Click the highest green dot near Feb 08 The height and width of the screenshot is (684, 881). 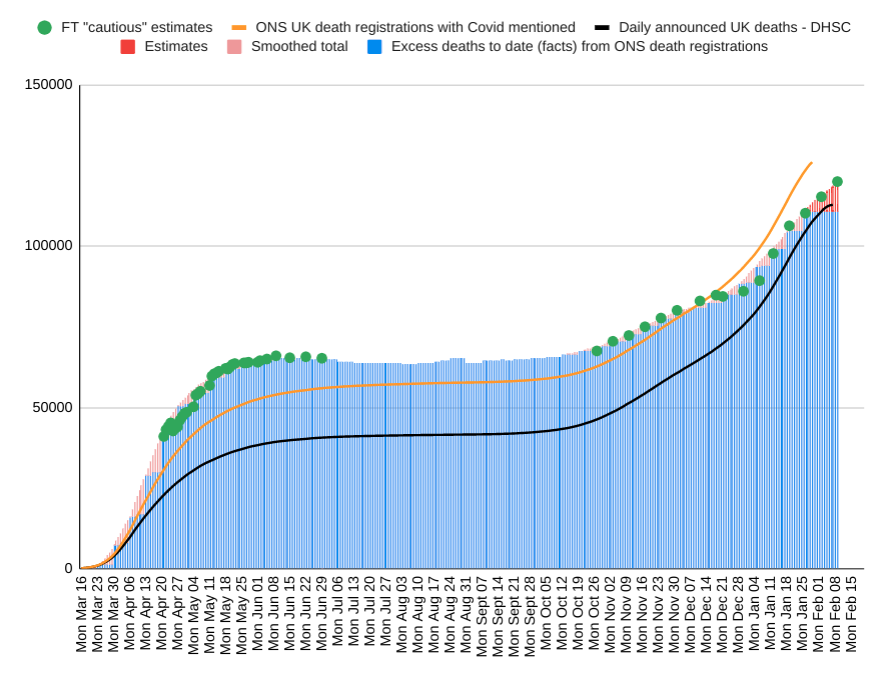click(x=836, y=181)
